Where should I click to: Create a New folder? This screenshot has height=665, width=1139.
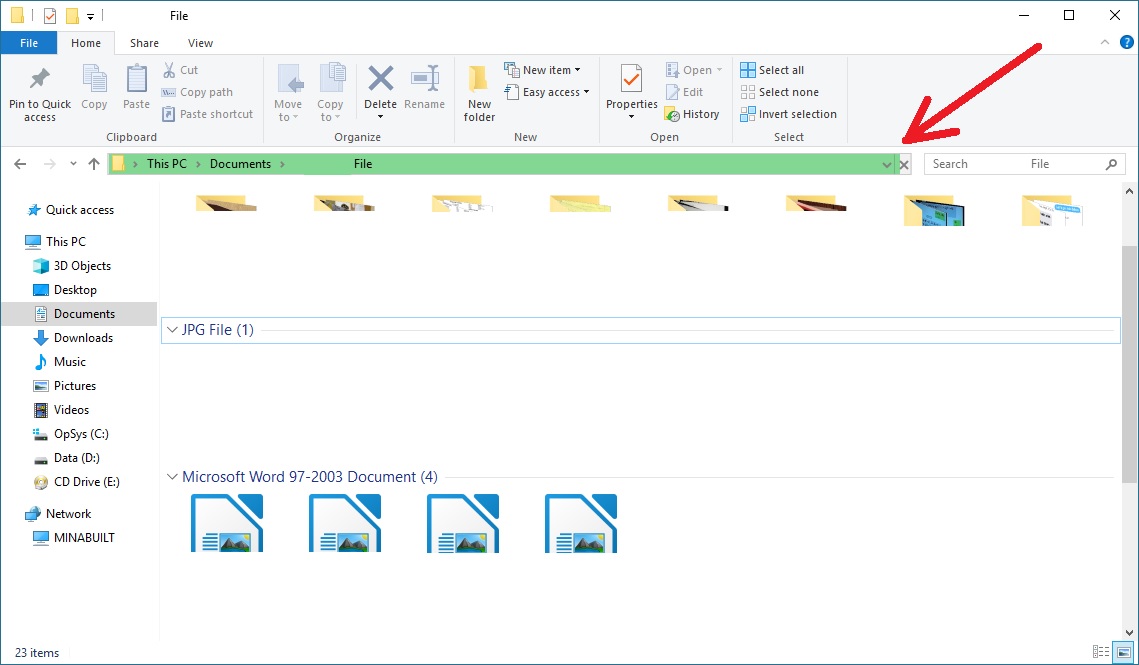click(479, 93)
